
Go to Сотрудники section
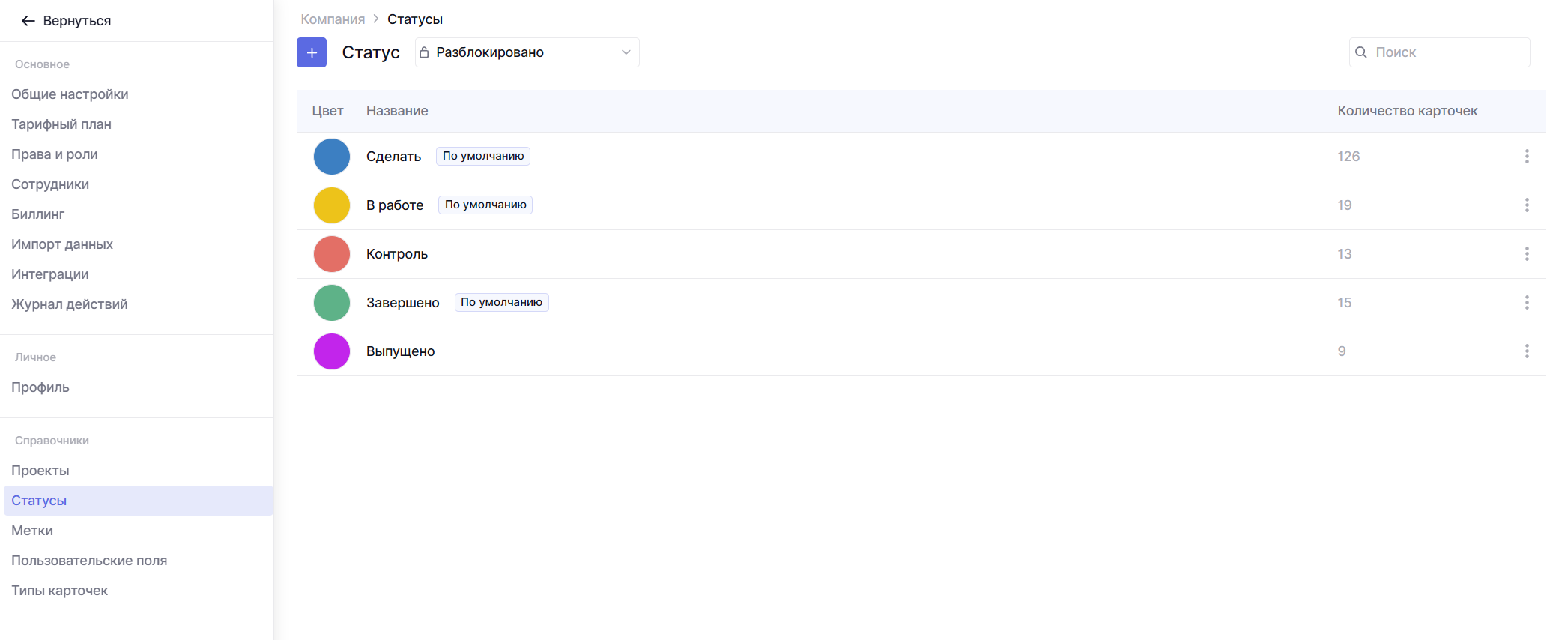pyautogui.click(x=50, y=184)
